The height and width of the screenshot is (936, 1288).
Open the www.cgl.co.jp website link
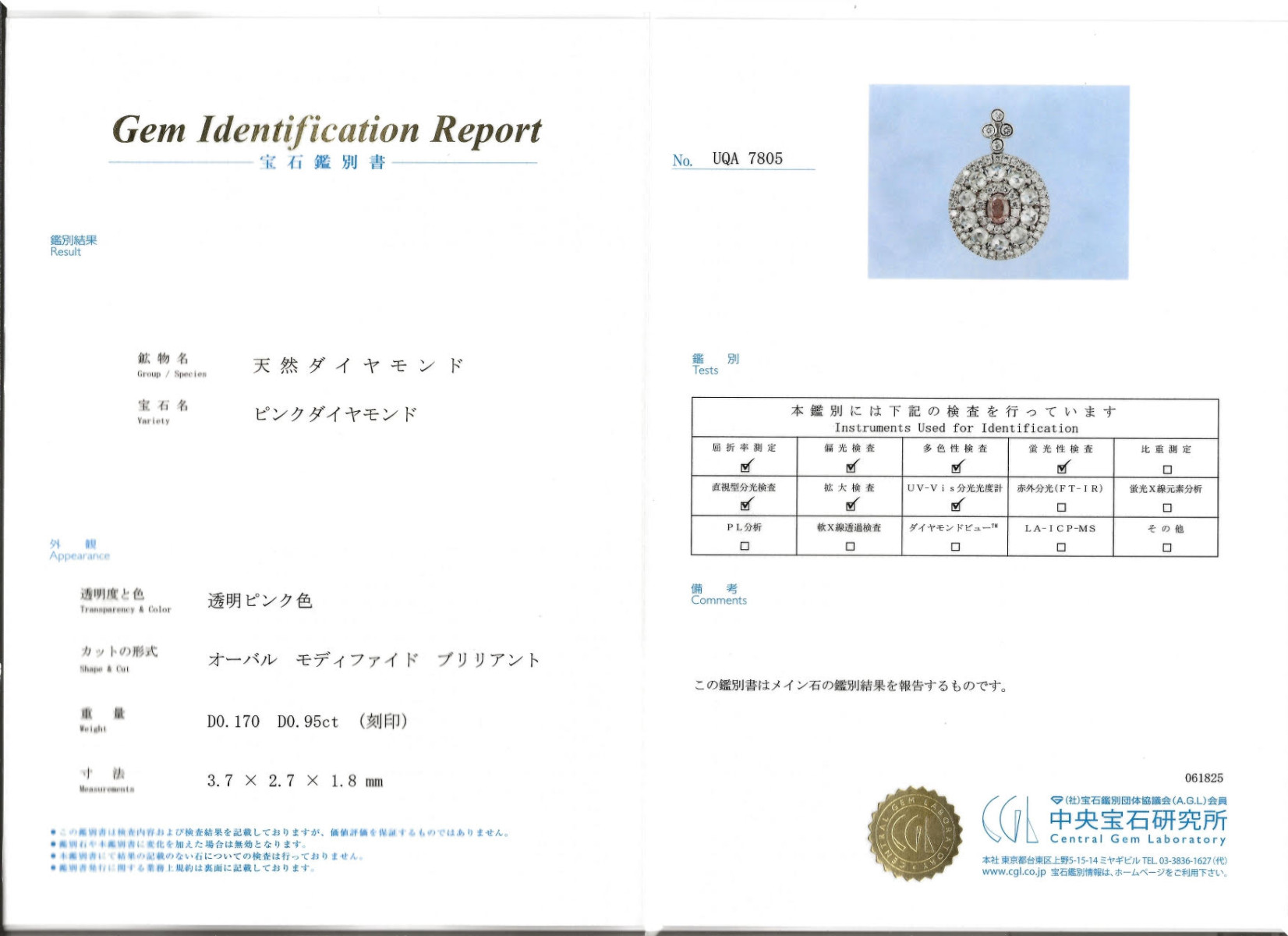point(1014,872)
